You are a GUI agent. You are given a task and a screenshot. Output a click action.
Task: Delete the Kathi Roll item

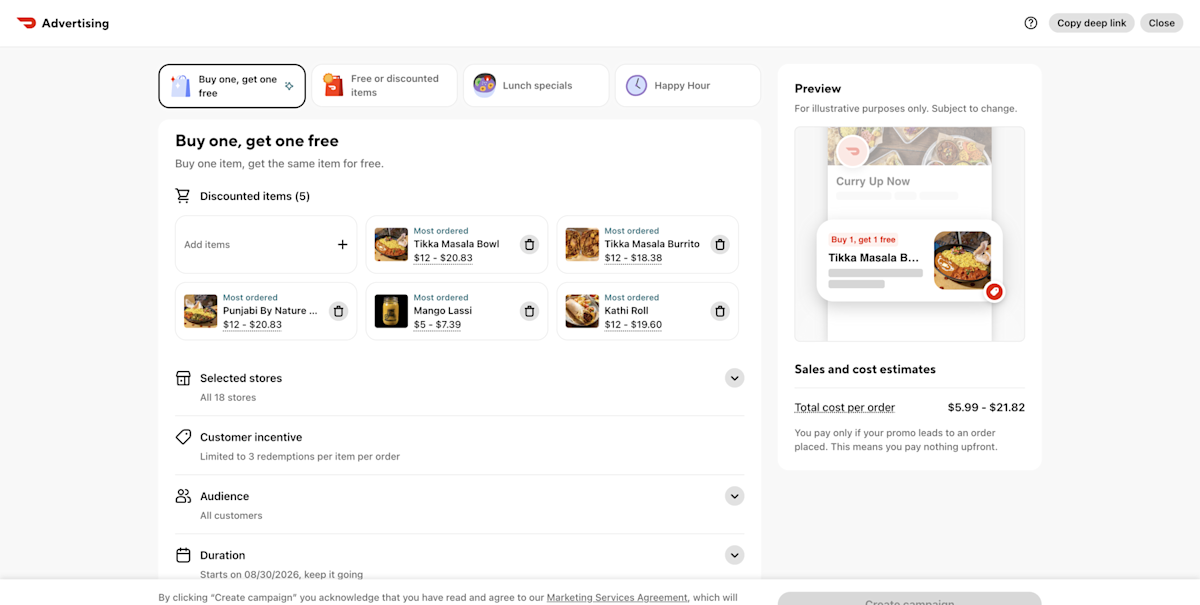719,311
